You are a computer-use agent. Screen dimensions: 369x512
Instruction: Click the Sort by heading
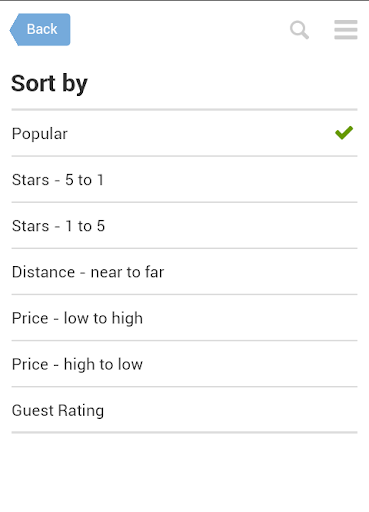point(49,83)
